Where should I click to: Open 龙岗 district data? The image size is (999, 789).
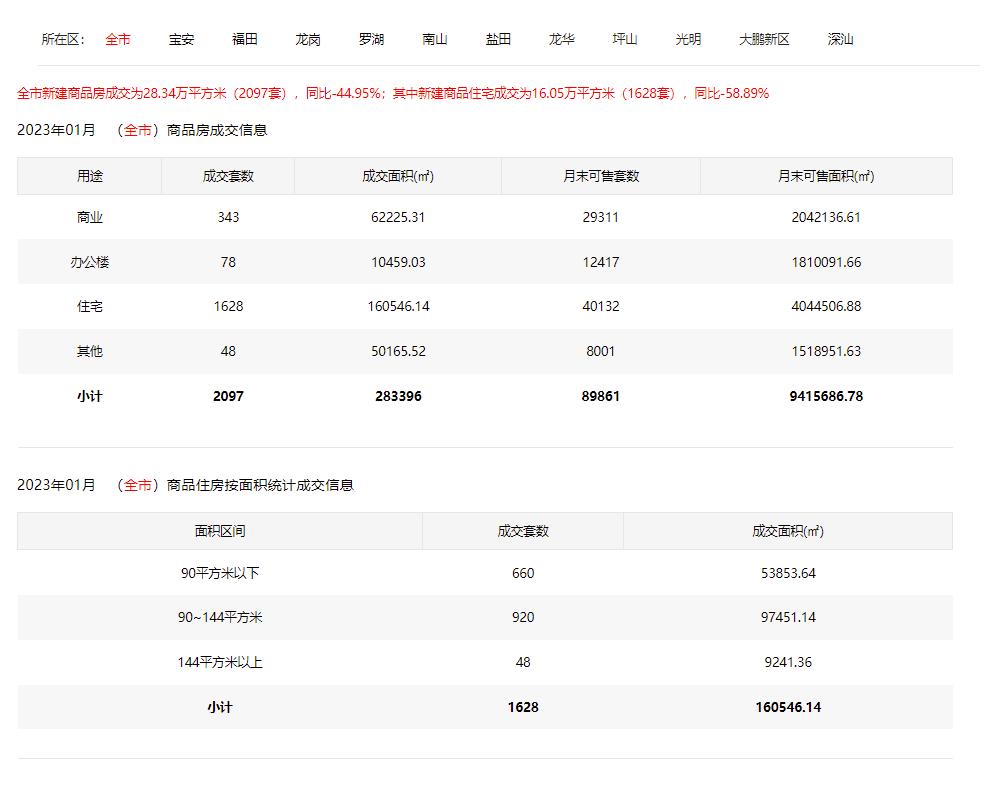coord(309,39)
